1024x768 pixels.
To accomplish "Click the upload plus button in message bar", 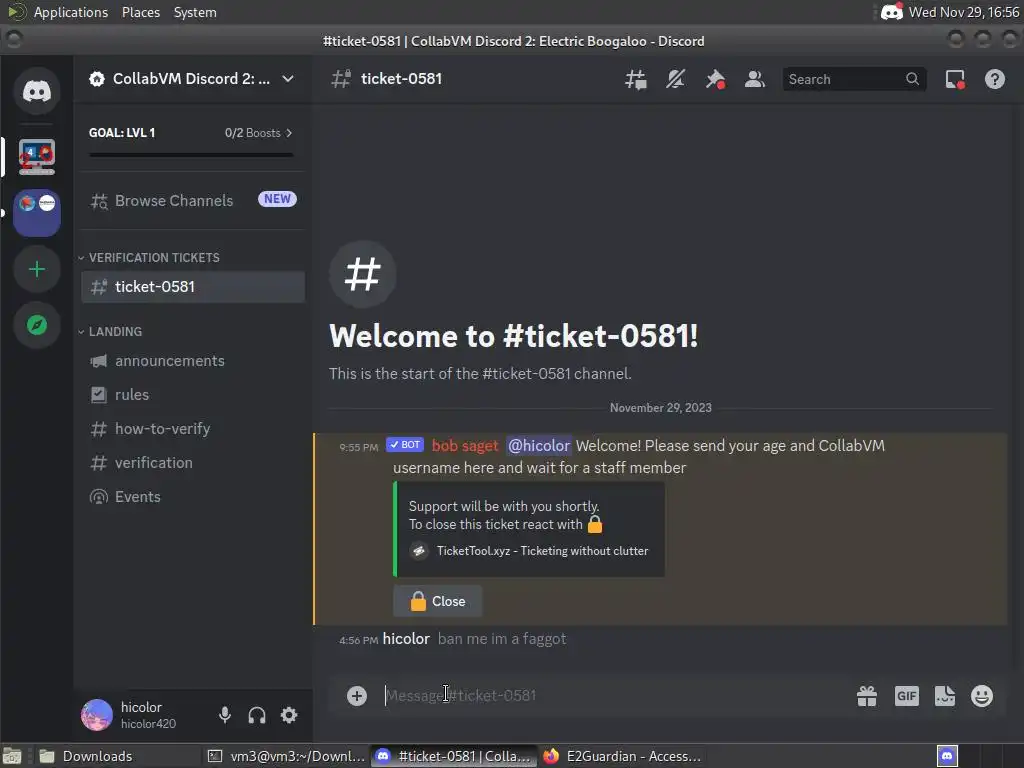I will click(x=357, y=696).
